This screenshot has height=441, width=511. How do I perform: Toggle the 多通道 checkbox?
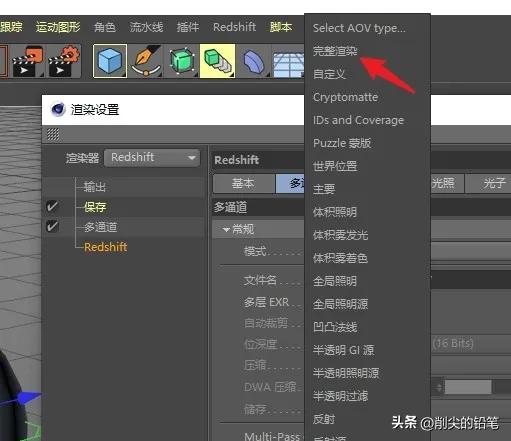[x=52, y=227]
